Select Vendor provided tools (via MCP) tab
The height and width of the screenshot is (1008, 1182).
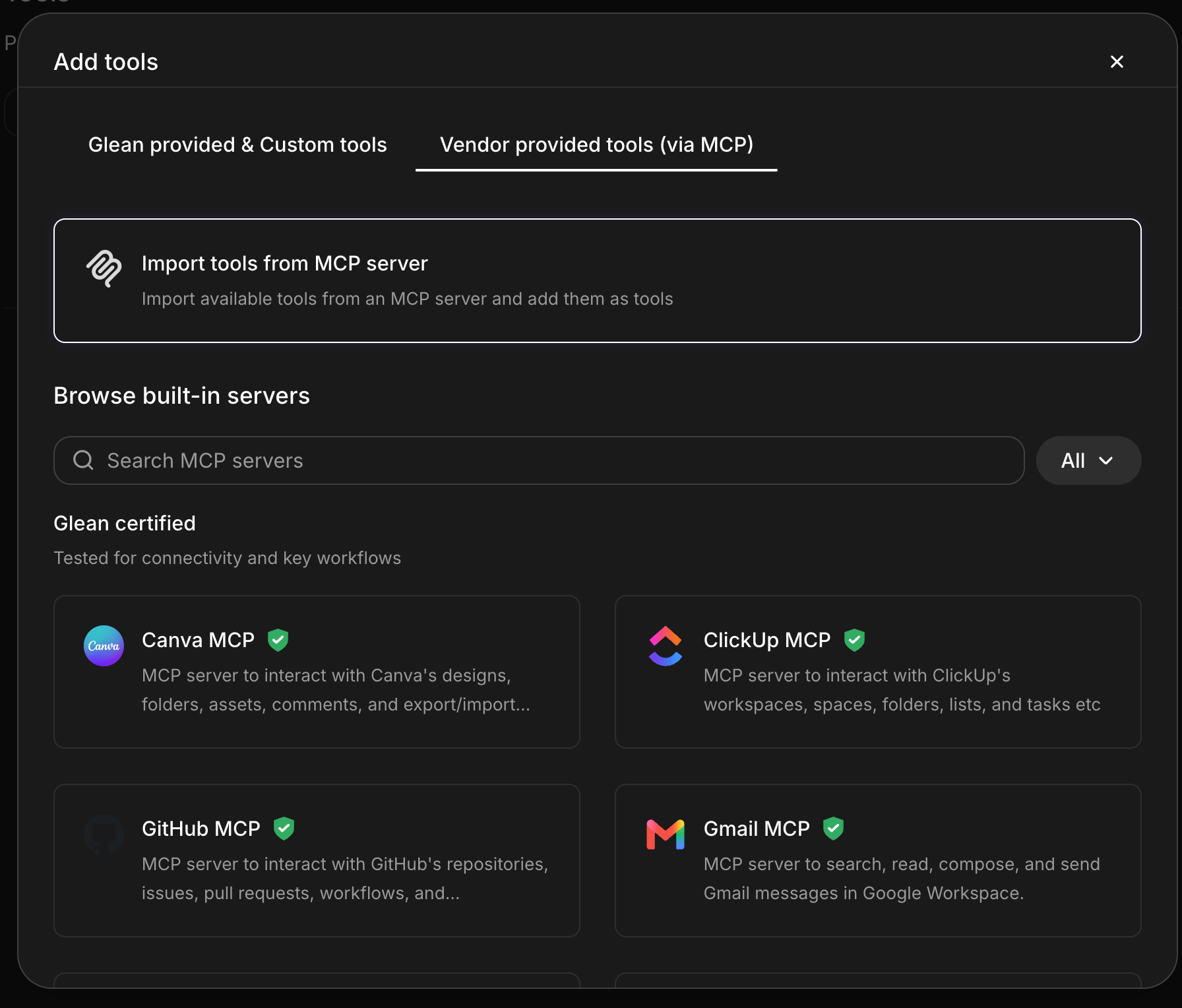point(596,144)
